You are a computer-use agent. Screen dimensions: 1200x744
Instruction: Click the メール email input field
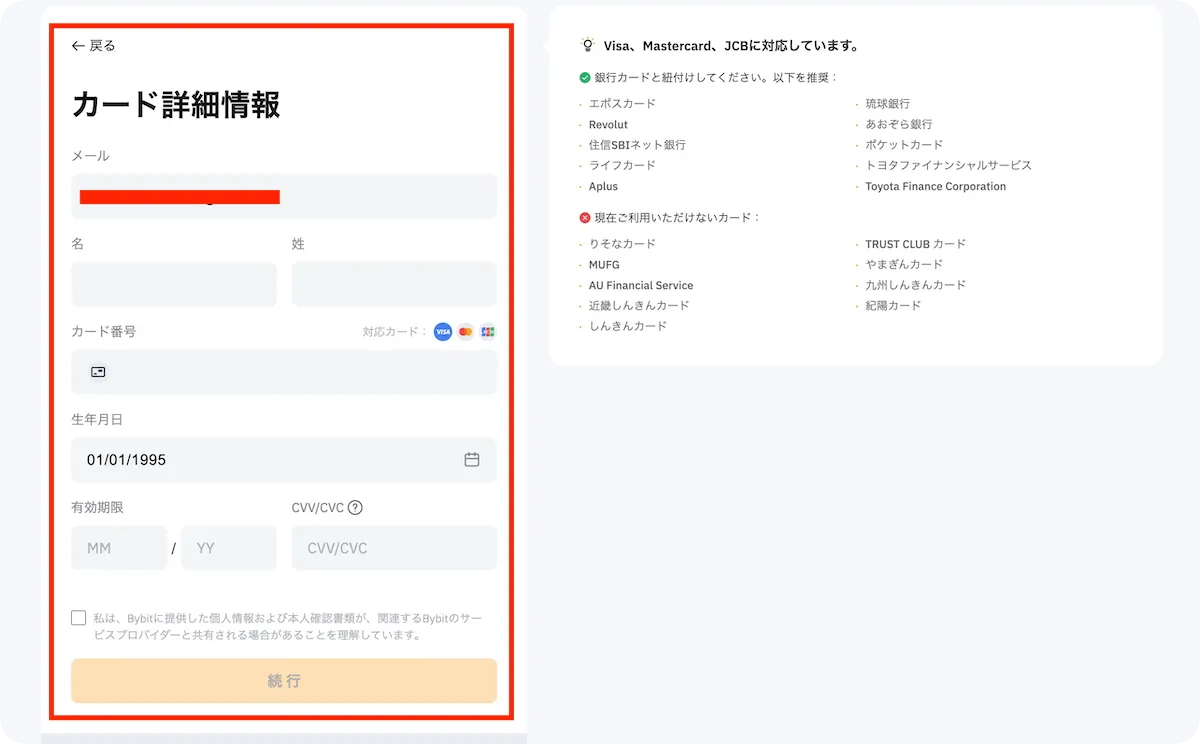pos(283,197)
